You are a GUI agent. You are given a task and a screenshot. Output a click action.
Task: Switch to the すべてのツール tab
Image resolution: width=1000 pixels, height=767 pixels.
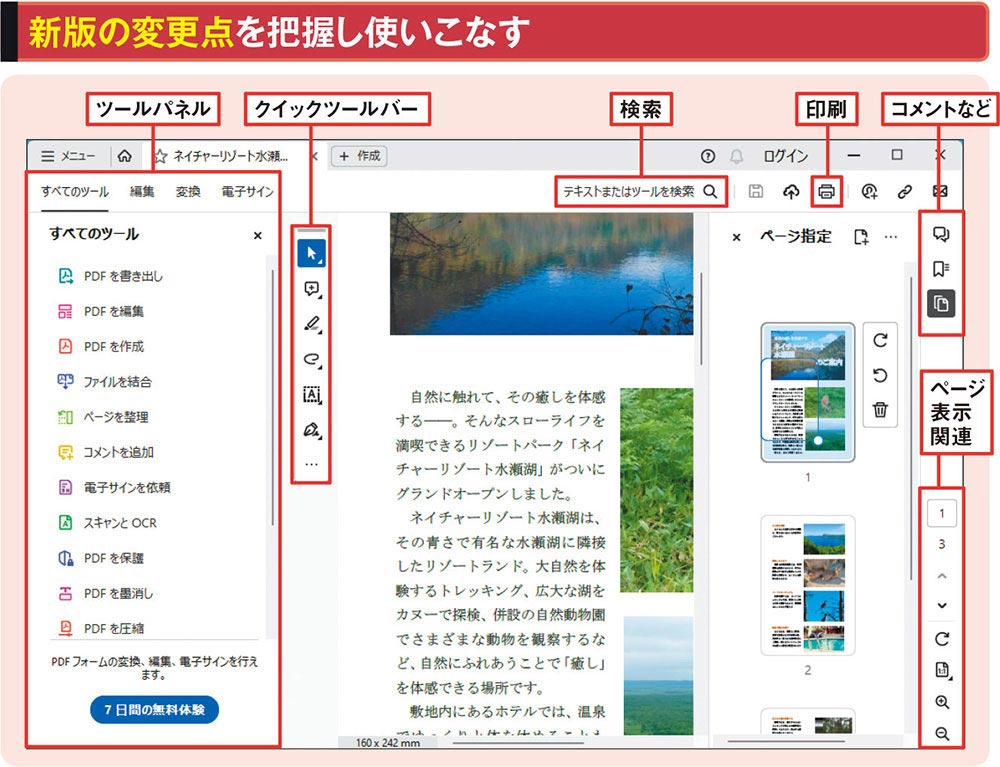tap(75, 191)
